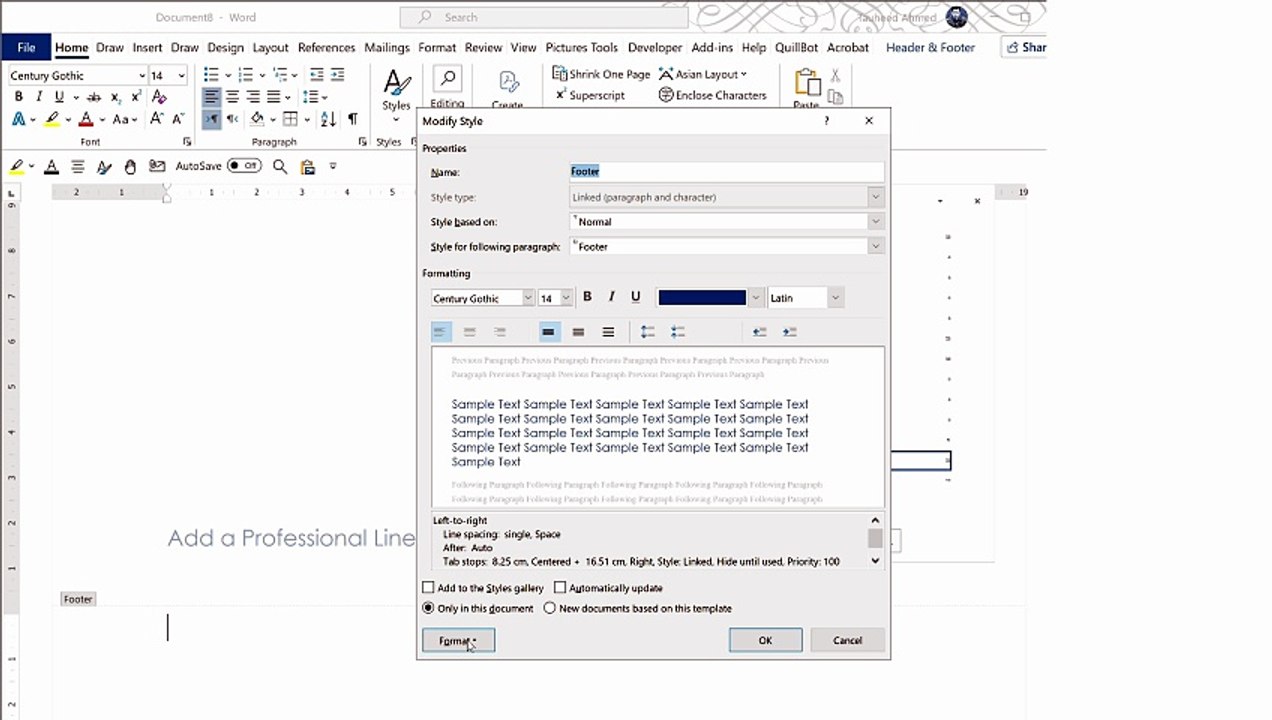Open Style based on dropdown
This screenshot has height=720, width=1272.
(875, 221)
